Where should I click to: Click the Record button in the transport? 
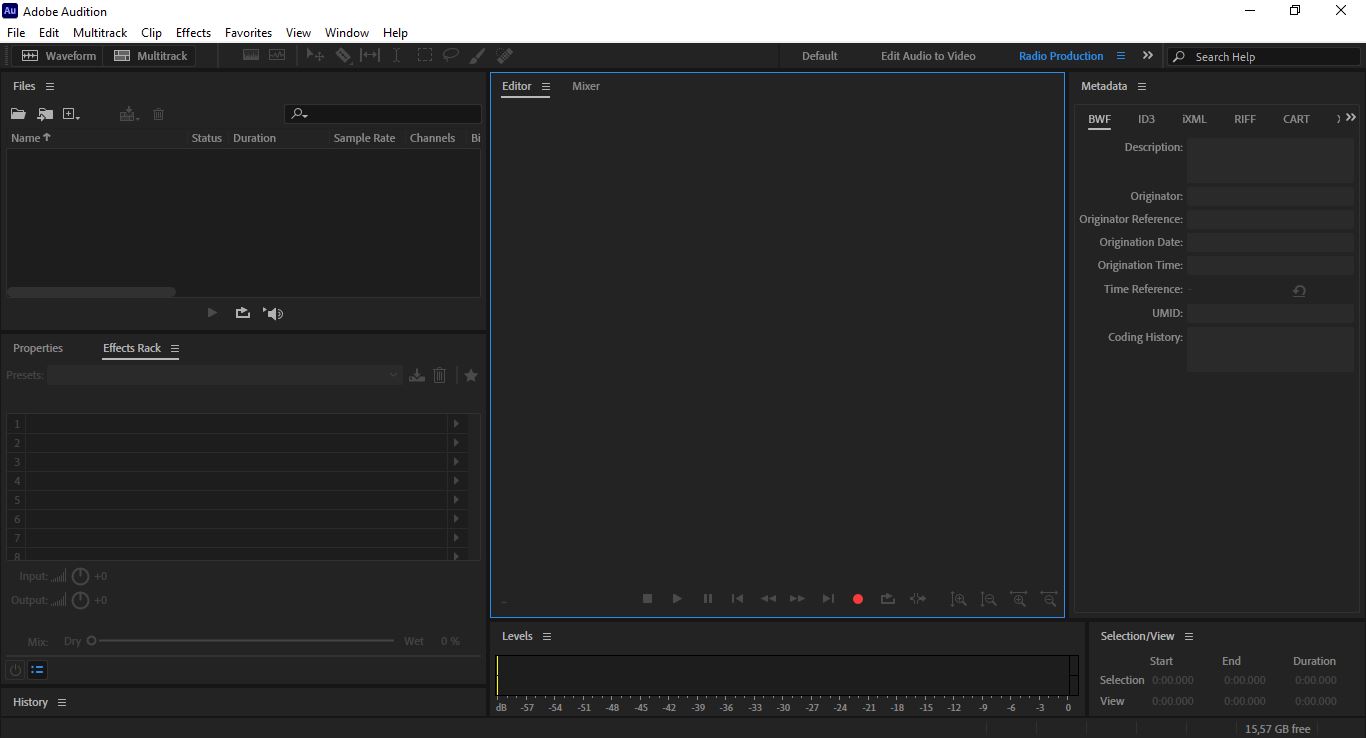click(x=857, y=599)
